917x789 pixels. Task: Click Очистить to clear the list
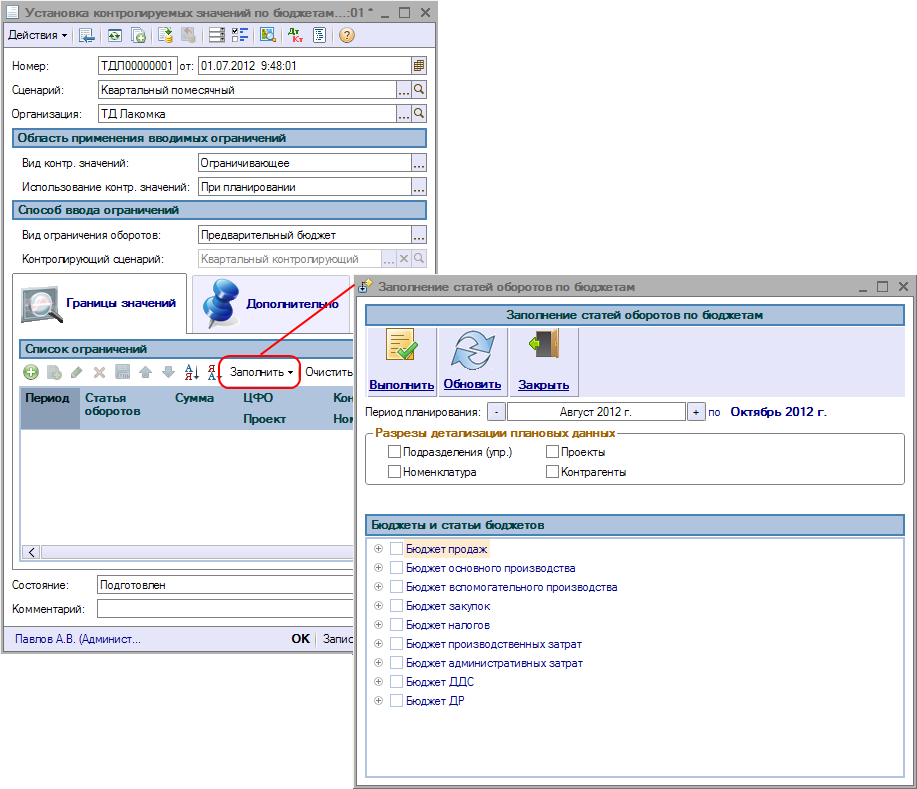pyautogui.click(x=329, y=372)
